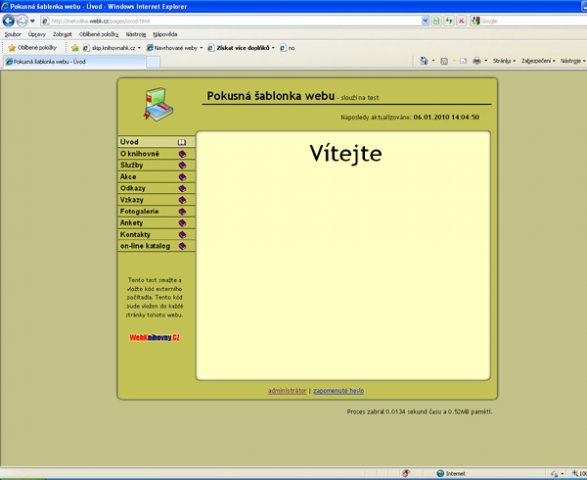The height and width of the screenshot is (480, 587).
Task: Click the printer icon in command bar
Action: coord(476,61)
